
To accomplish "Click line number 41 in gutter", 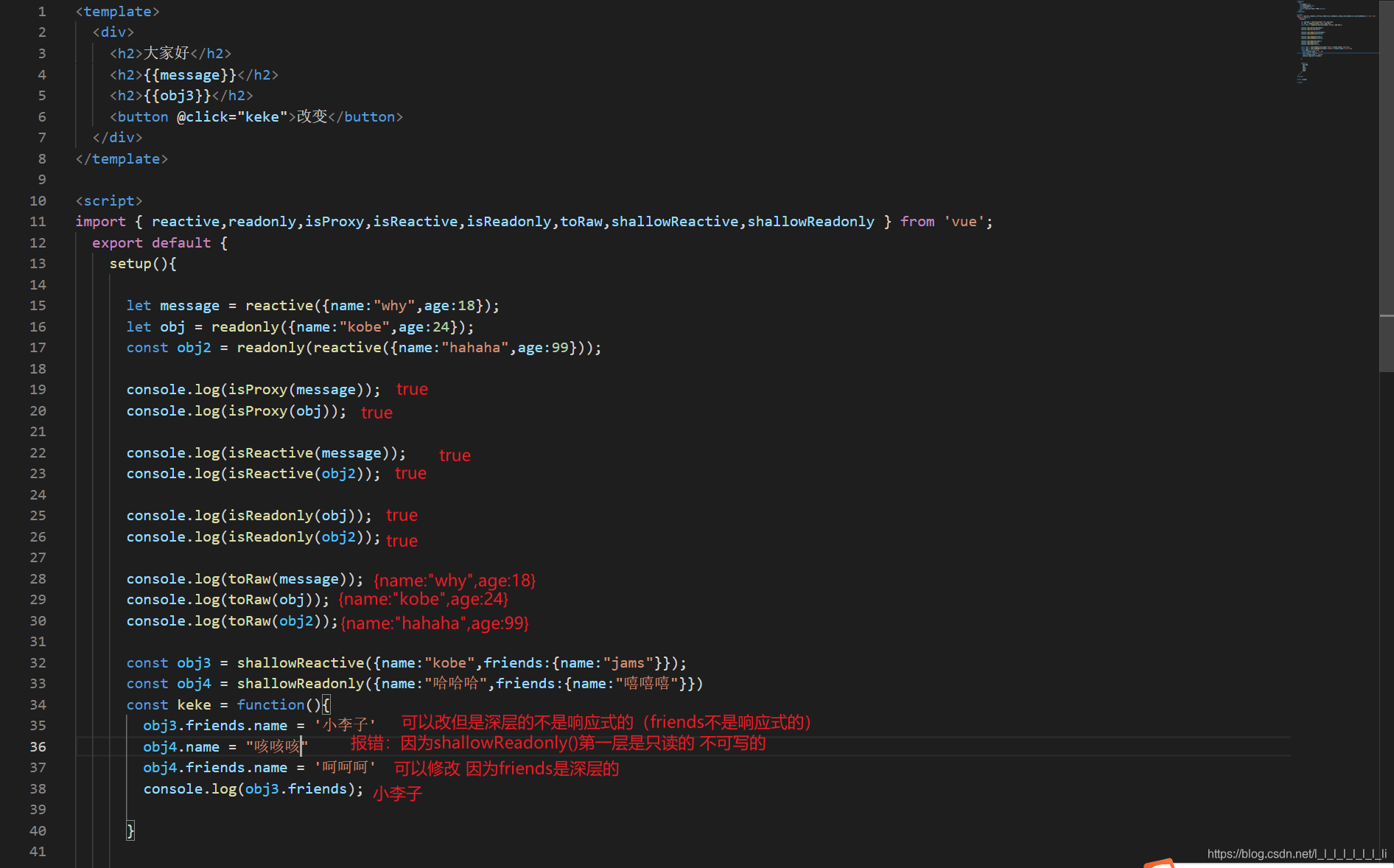I will (x=38, y=851).
